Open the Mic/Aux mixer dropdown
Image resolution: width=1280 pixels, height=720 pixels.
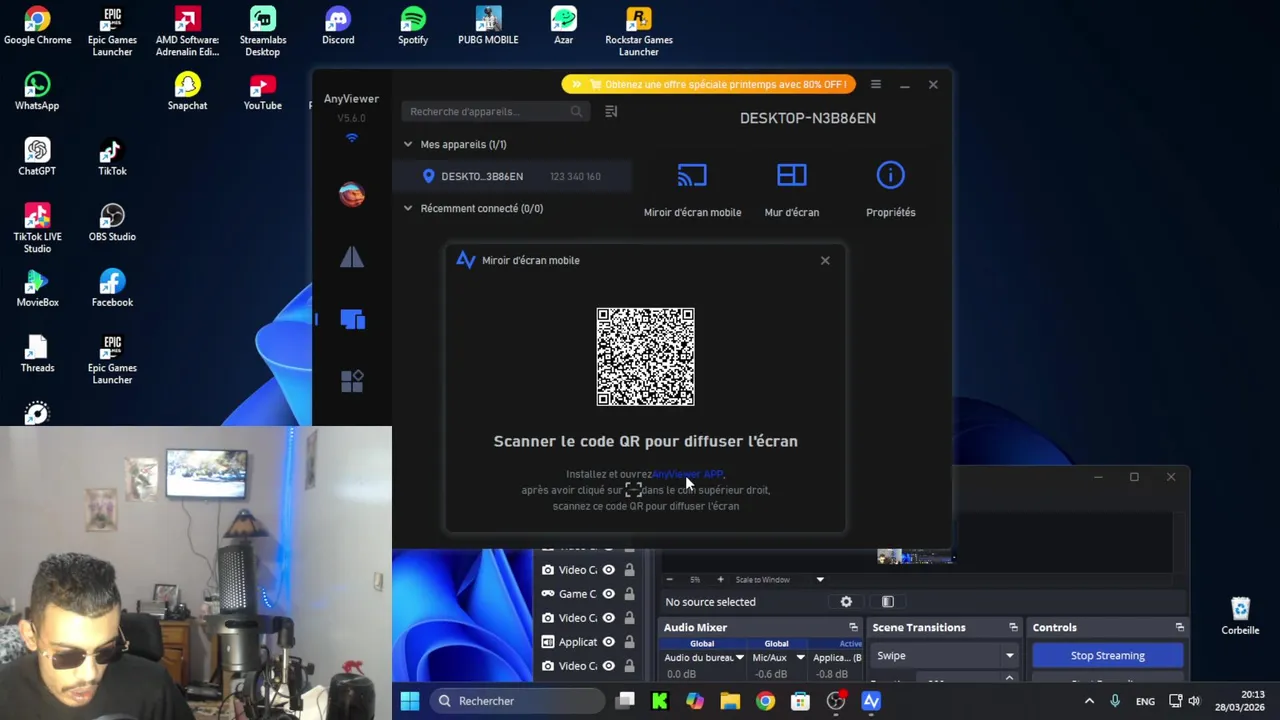tap(800, 658)
